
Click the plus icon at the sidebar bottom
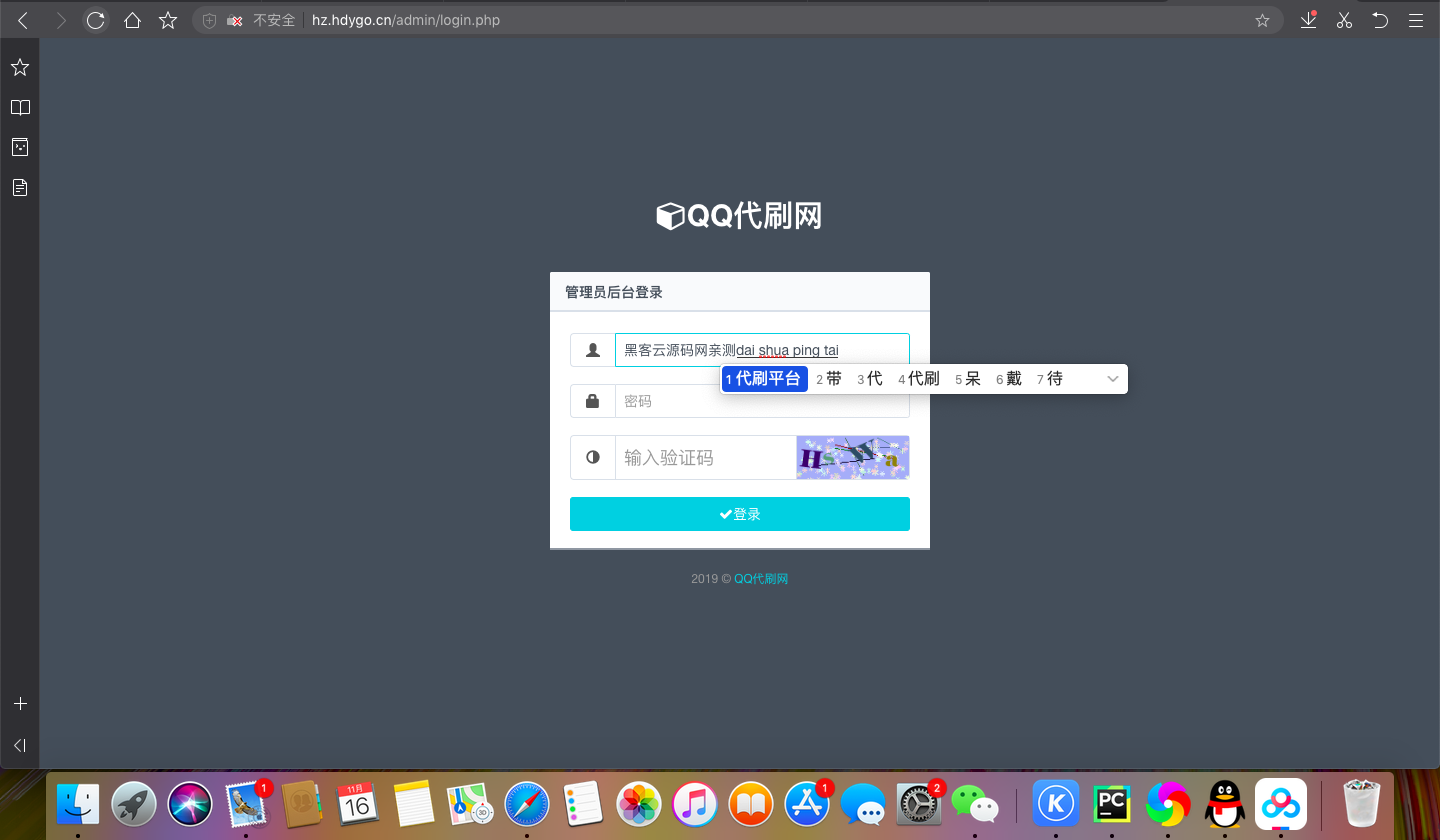point(20,704)
